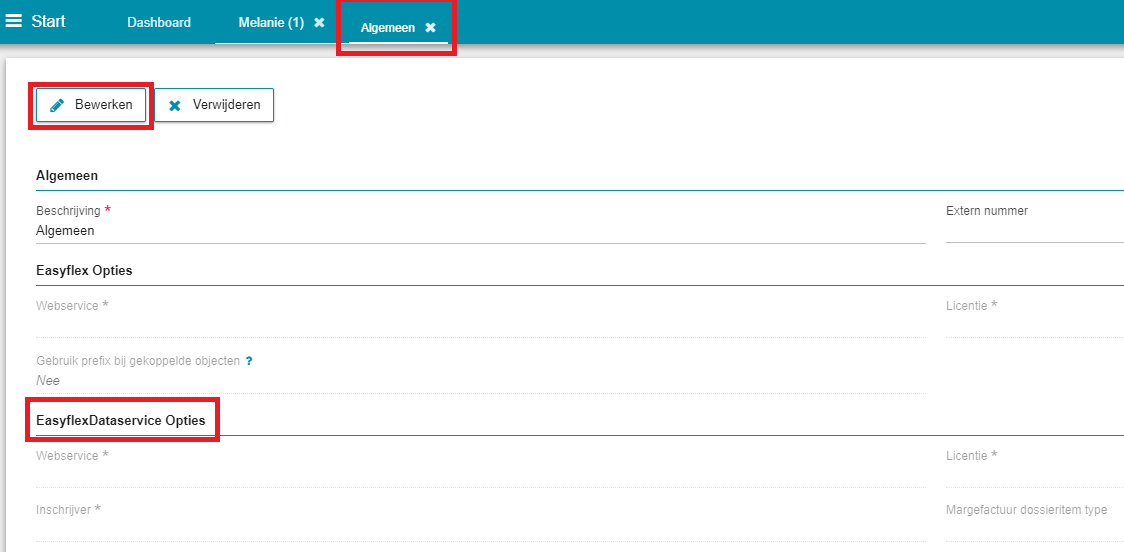The width and height of the screenshot is (1124, 552).
Task: Click the Licentie field under Easyflex Opties
Action: tap(1034, 325)
